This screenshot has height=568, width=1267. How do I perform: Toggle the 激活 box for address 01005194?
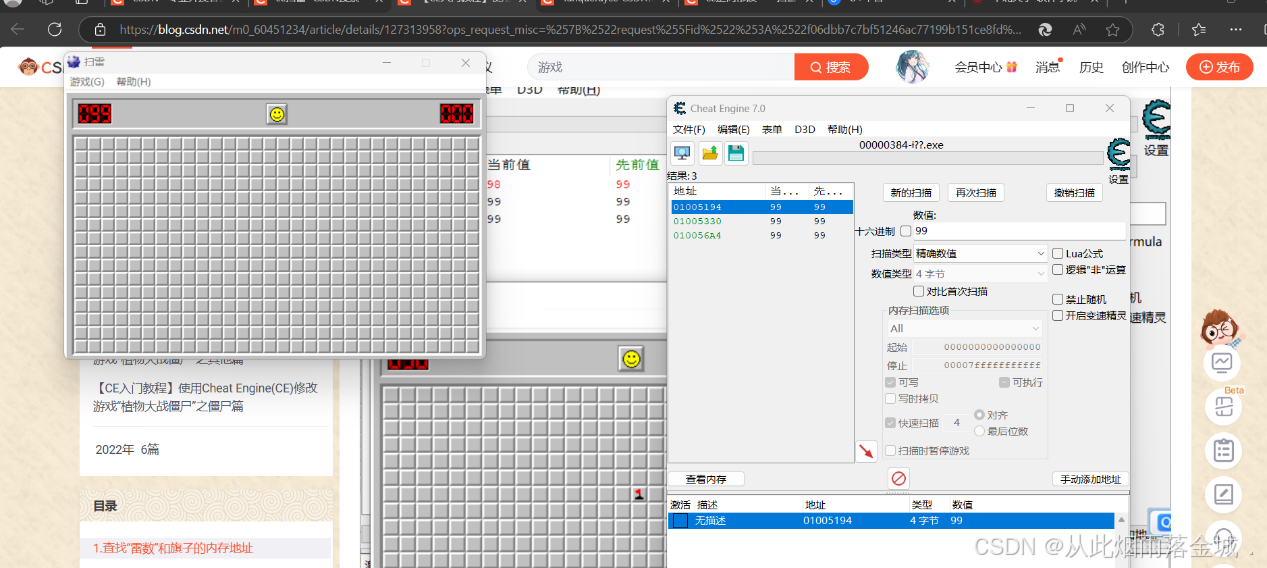point(680,521)
